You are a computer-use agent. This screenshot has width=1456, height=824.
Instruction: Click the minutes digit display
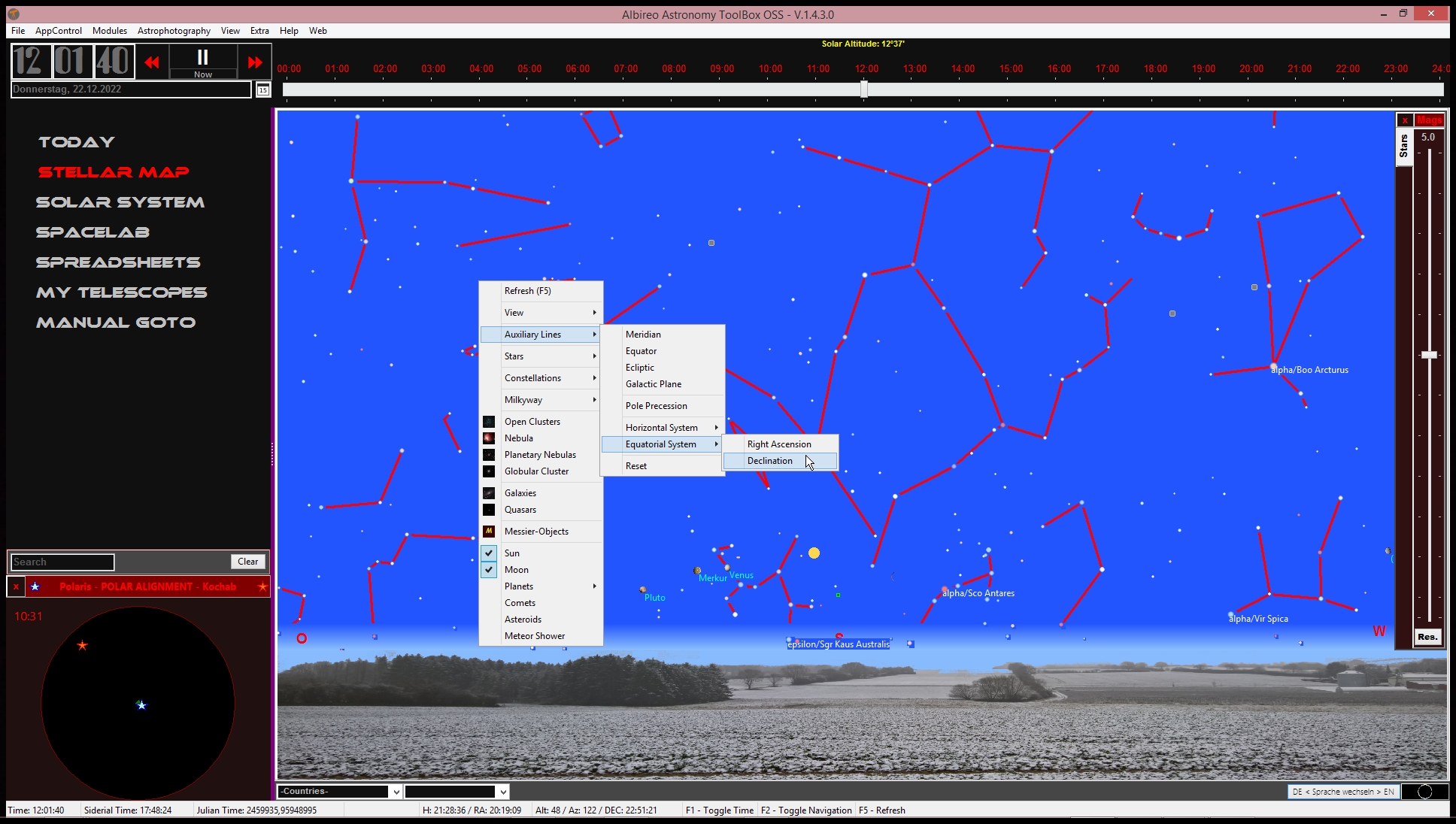(73, 61)
